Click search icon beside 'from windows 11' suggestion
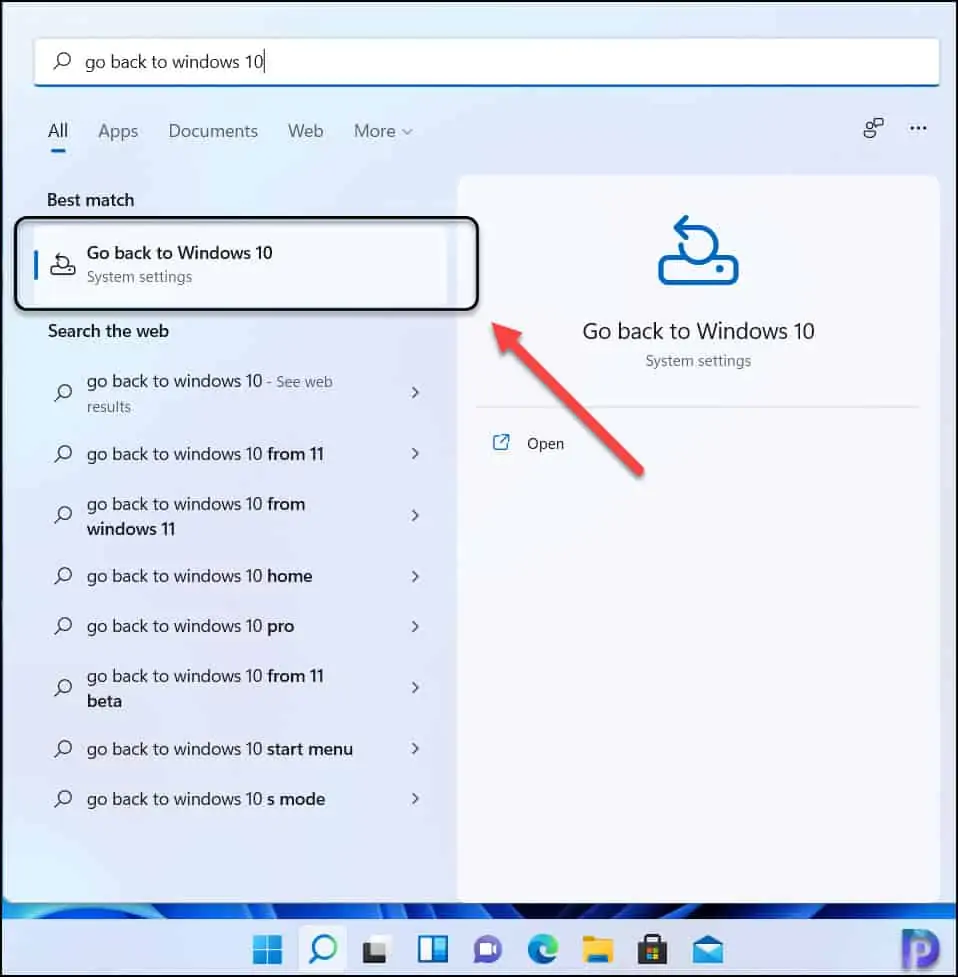The height and width of the screenshot is (977, 958). pos(63,515)
